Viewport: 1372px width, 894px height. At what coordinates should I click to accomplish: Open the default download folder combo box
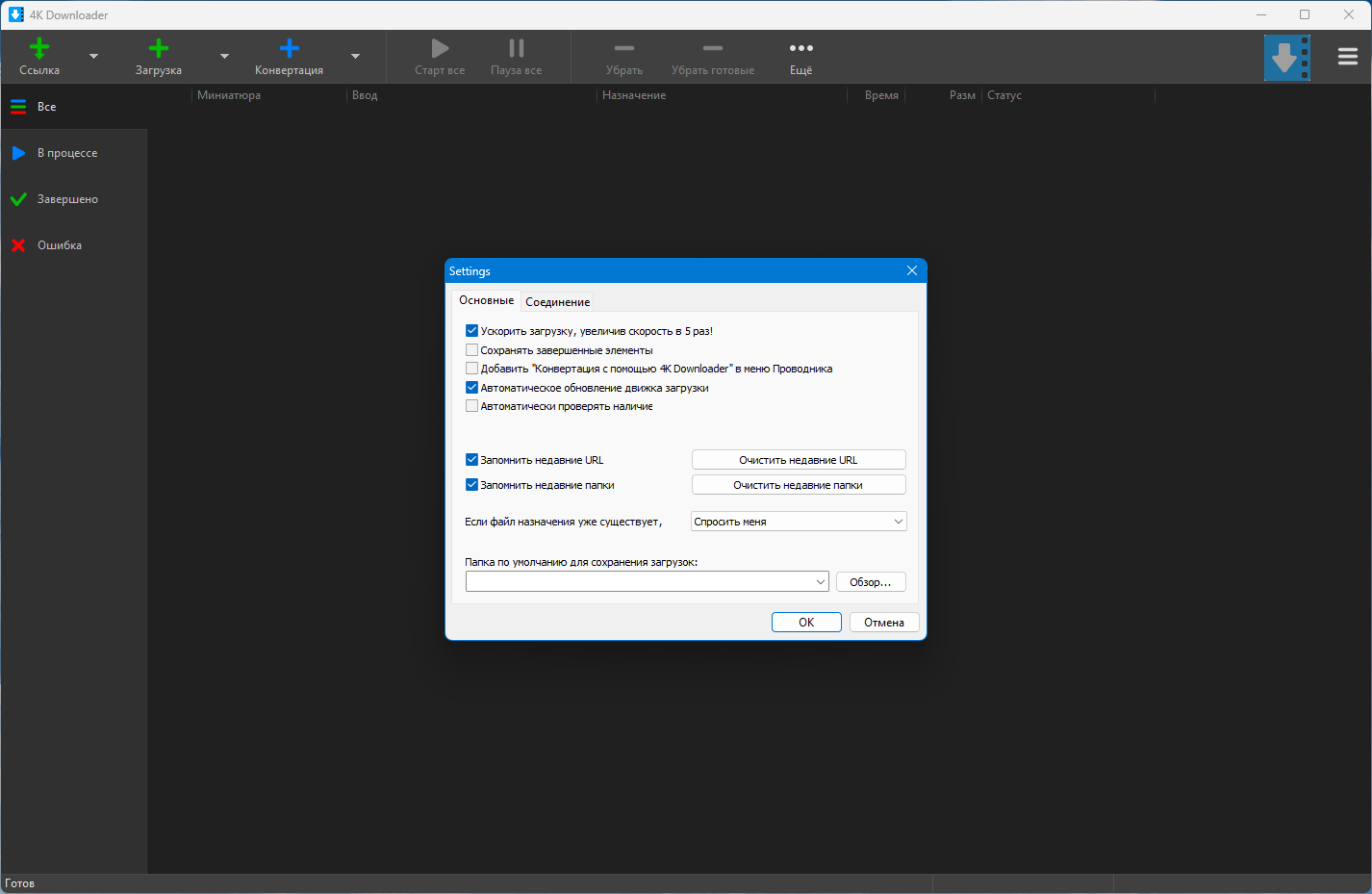647,581
